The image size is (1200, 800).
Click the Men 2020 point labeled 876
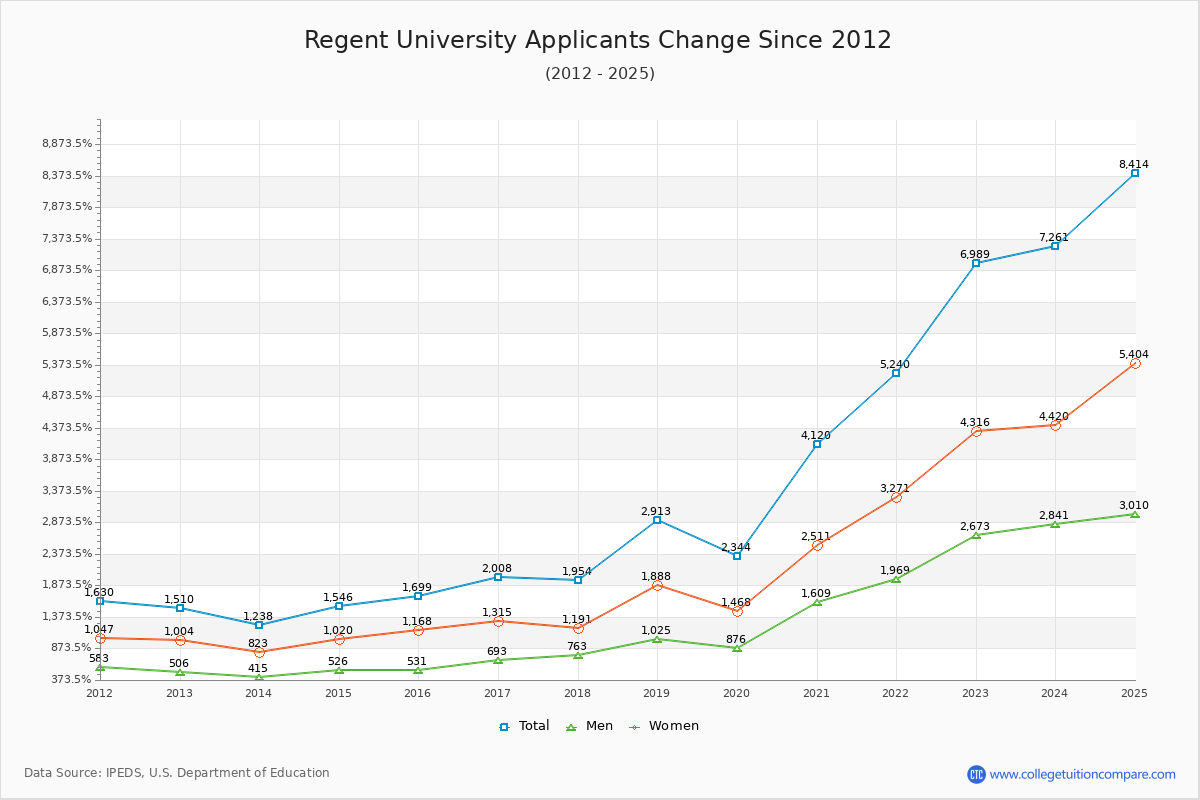737,648
